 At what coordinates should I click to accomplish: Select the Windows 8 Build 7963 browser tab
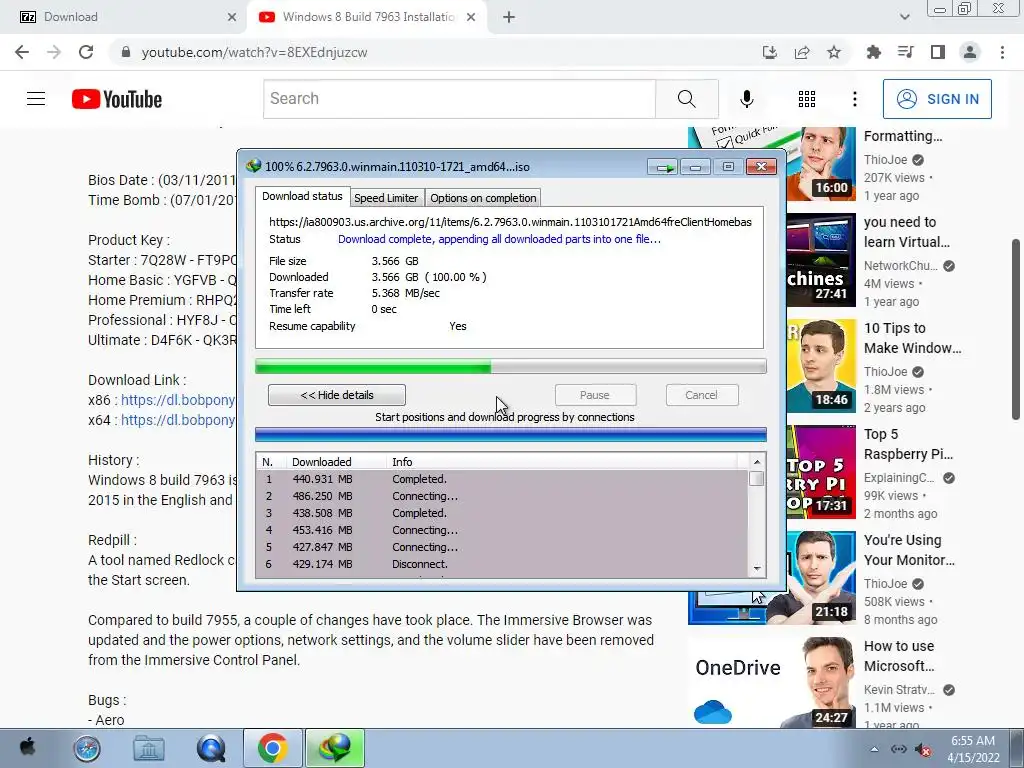(x=366, y=18)
